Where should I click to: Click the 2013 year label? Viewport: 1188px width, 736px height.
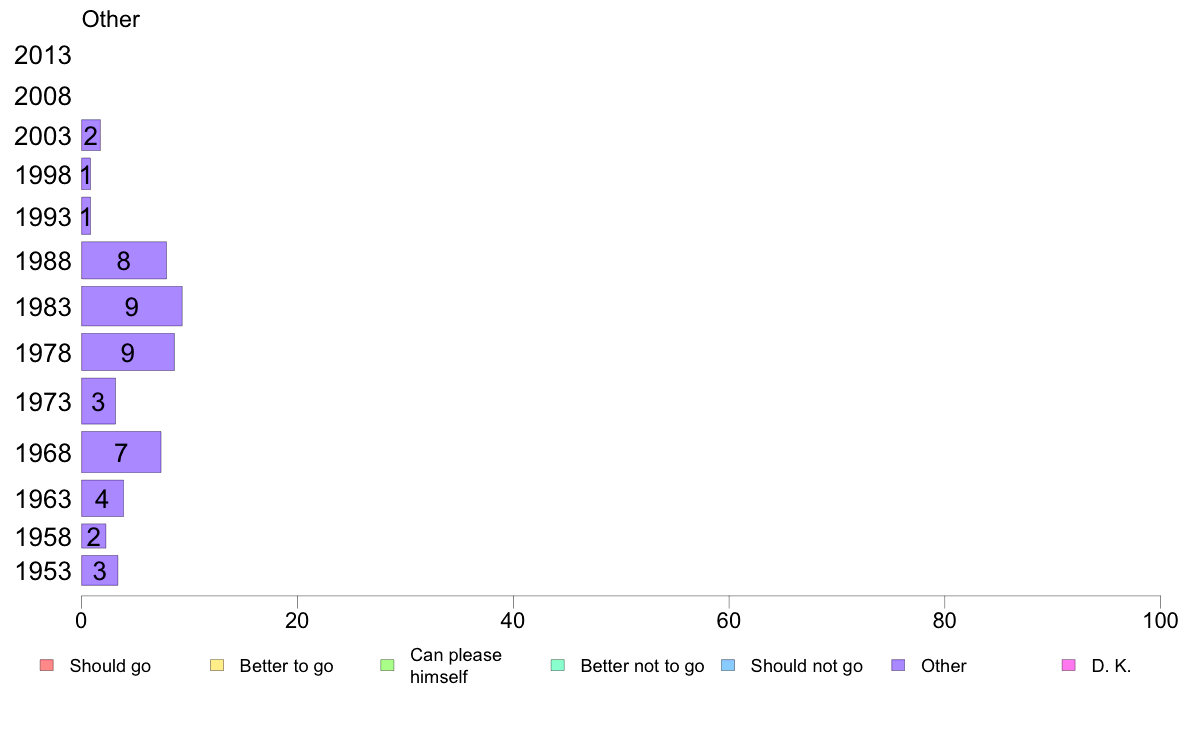click(x=42, y=55)
